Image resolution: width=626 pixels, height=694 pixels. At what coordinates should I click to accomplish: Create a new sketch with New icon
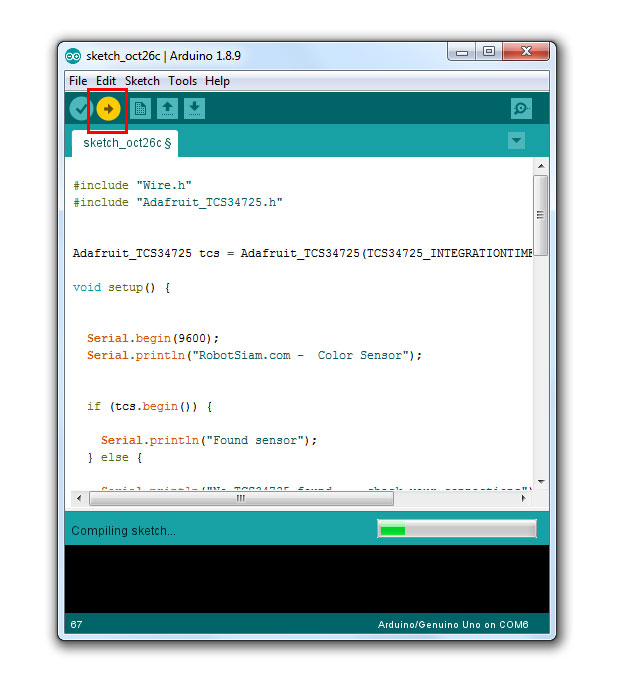140,108
